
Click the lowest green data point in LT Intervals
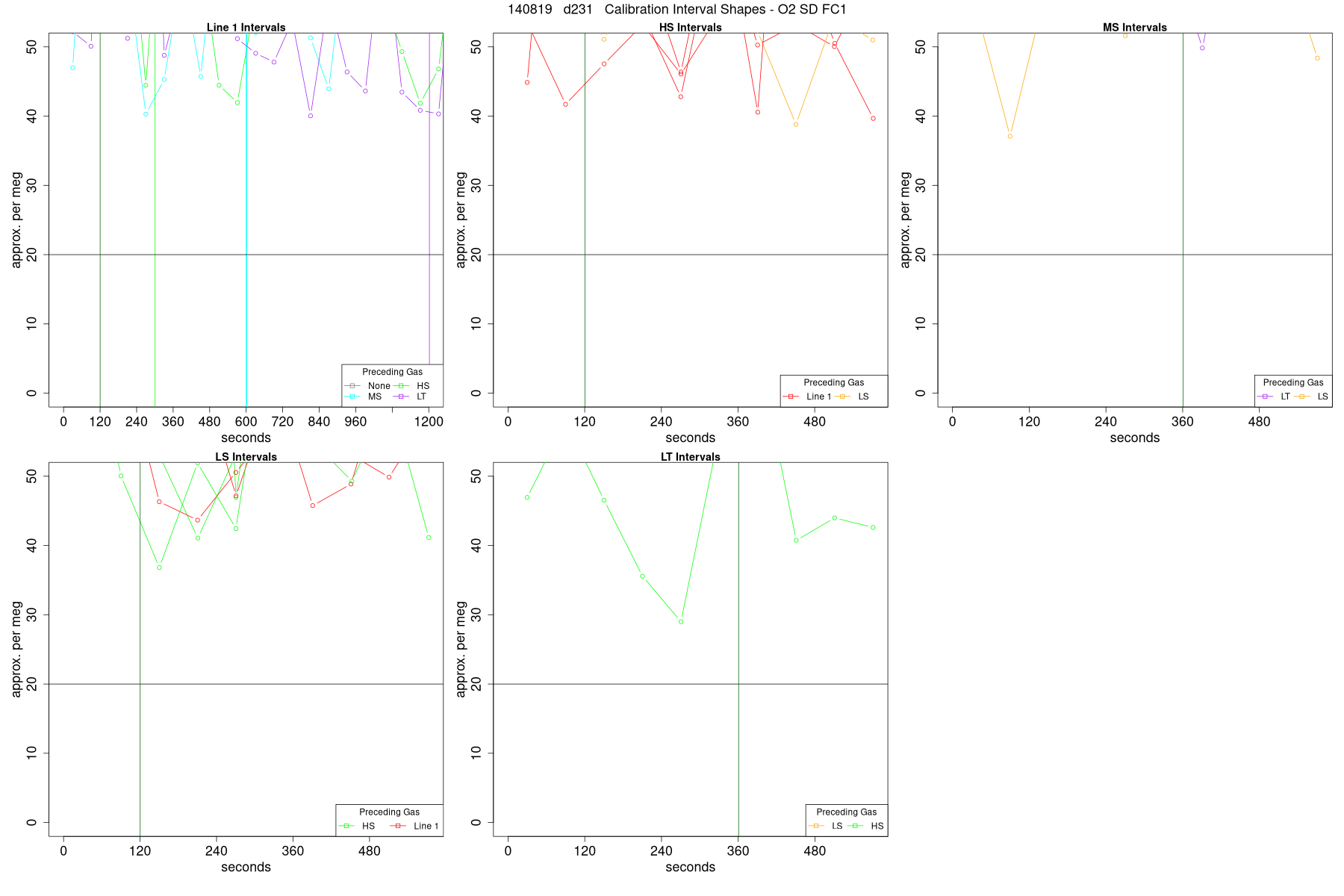tap(681, 622)
